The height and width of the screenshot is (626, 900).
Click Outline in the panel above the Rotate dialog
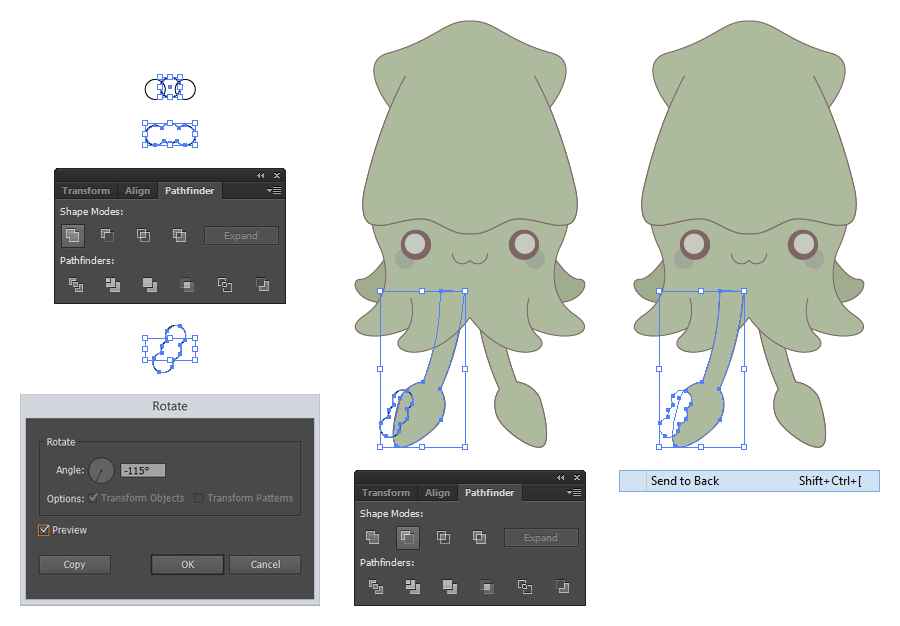coord(225,285)
